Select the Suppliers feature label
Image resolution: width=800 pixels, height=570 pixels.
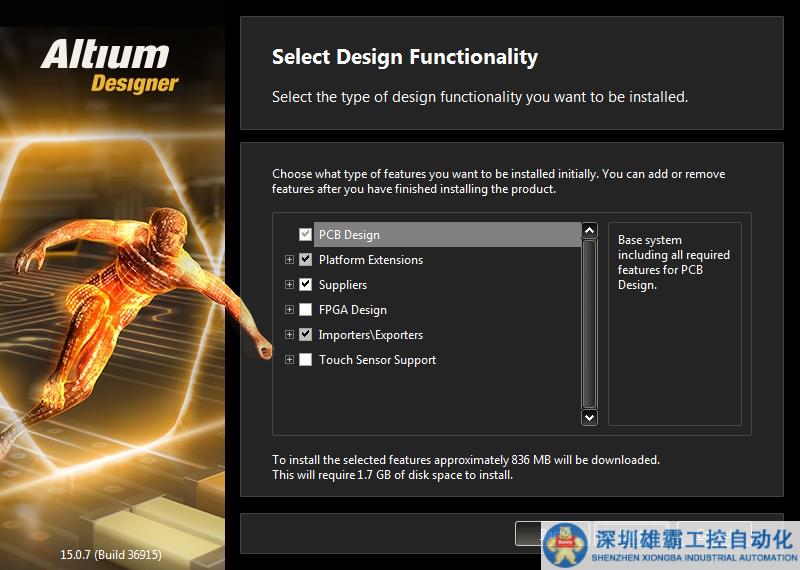click(x=343, y=285)
